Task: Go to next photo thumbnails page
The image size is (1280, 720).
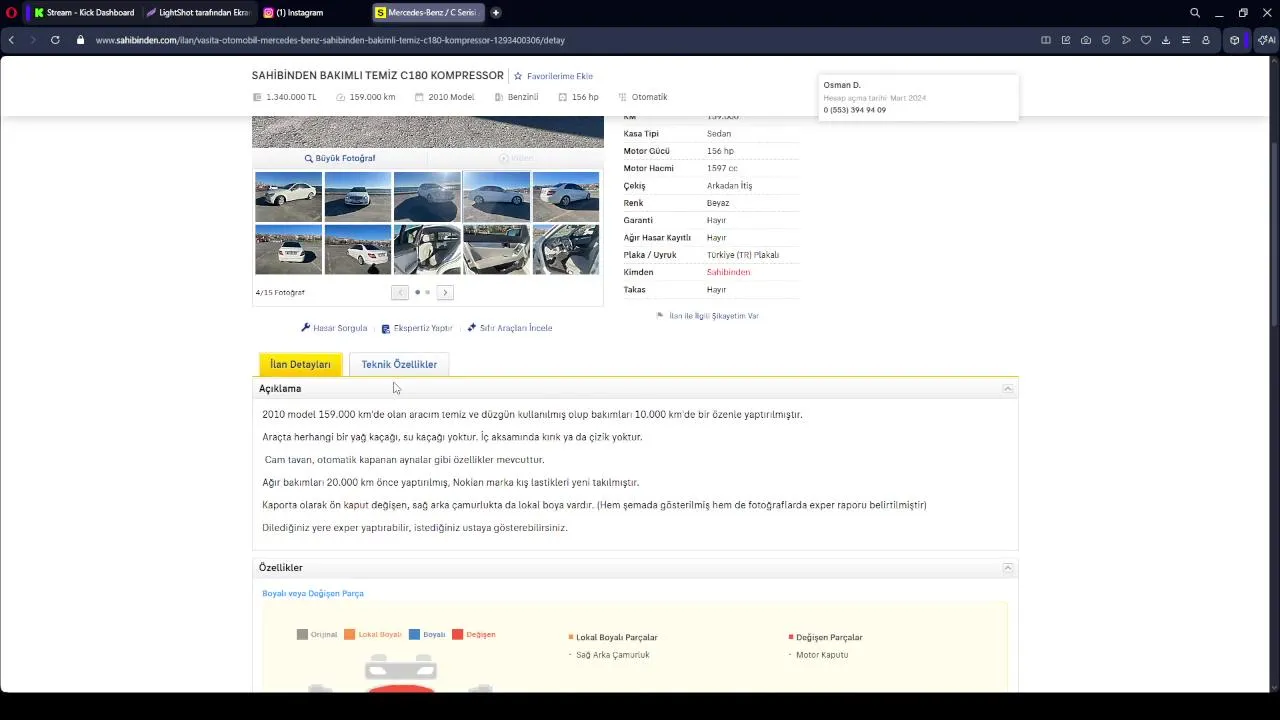Action: point(445,292)
